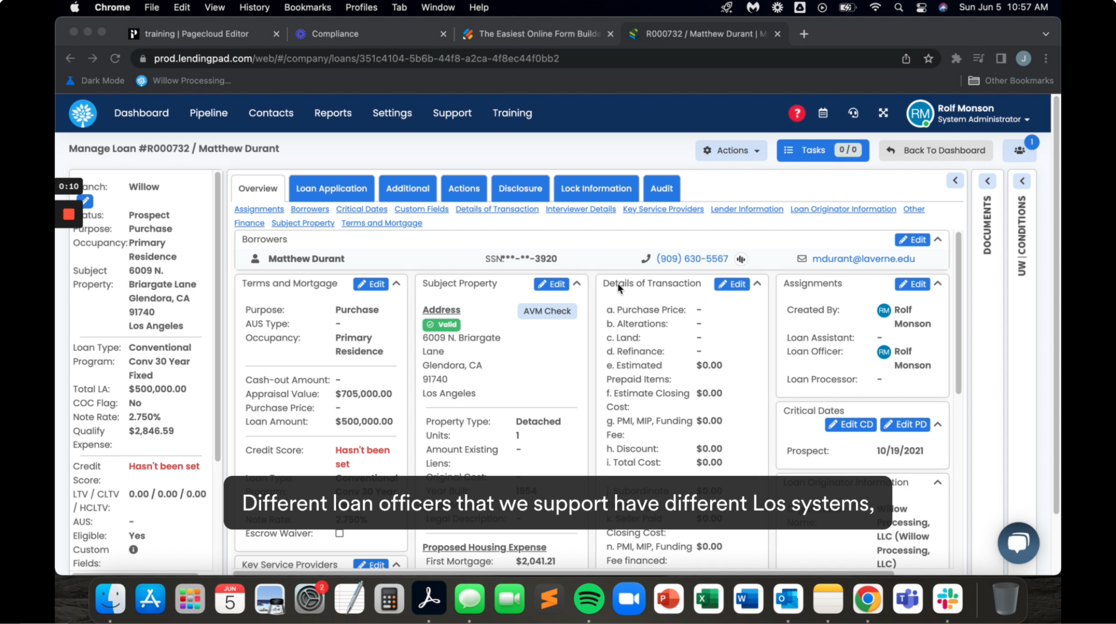Click the users group icon with badge

(x=1019, y=150)
